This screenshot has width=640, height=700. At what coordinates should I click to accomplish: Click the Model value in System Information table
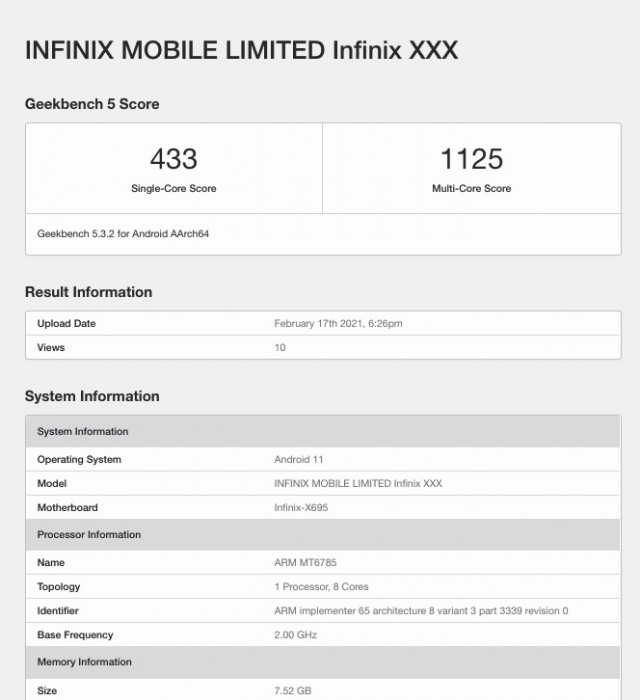pyautogui.click(x=358, y=483)
